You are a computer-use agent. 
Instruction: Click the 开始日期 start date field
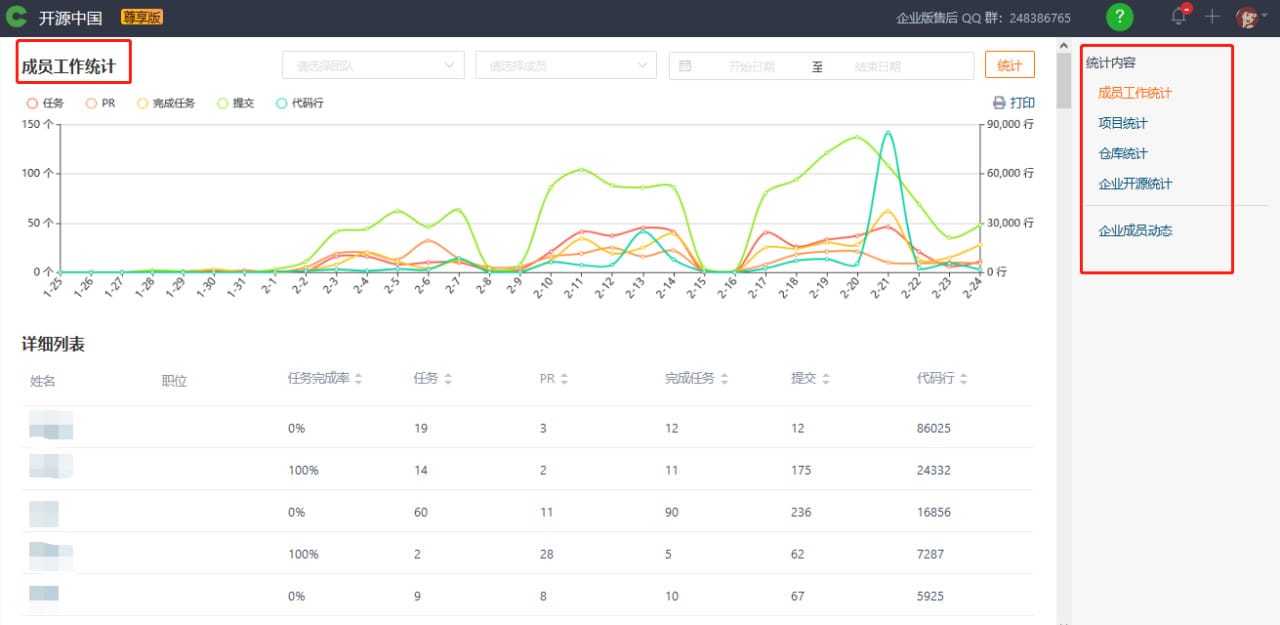tap(751, 66)
